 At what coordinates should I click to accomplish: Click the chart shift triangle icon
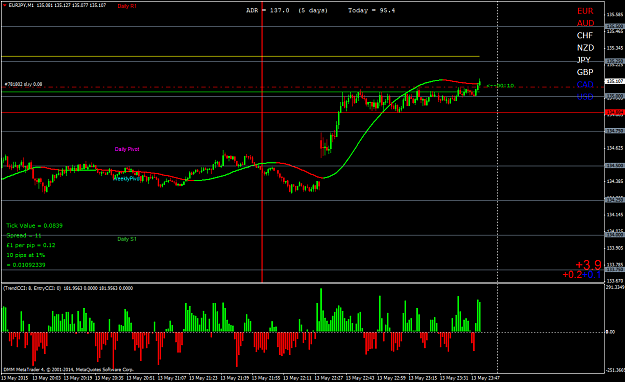(4, 5)
